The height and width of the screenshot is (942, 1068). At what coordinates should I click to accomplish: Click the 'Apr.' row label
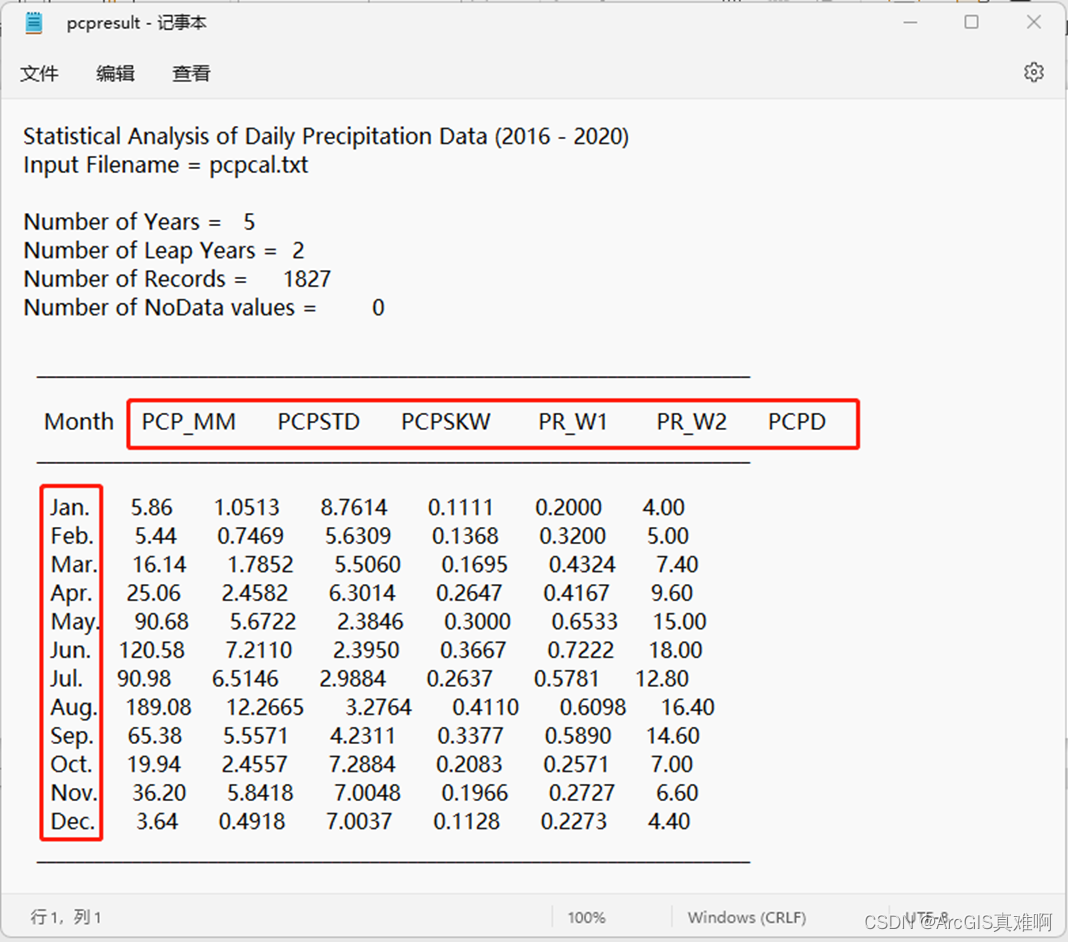[x=71, y=593]
